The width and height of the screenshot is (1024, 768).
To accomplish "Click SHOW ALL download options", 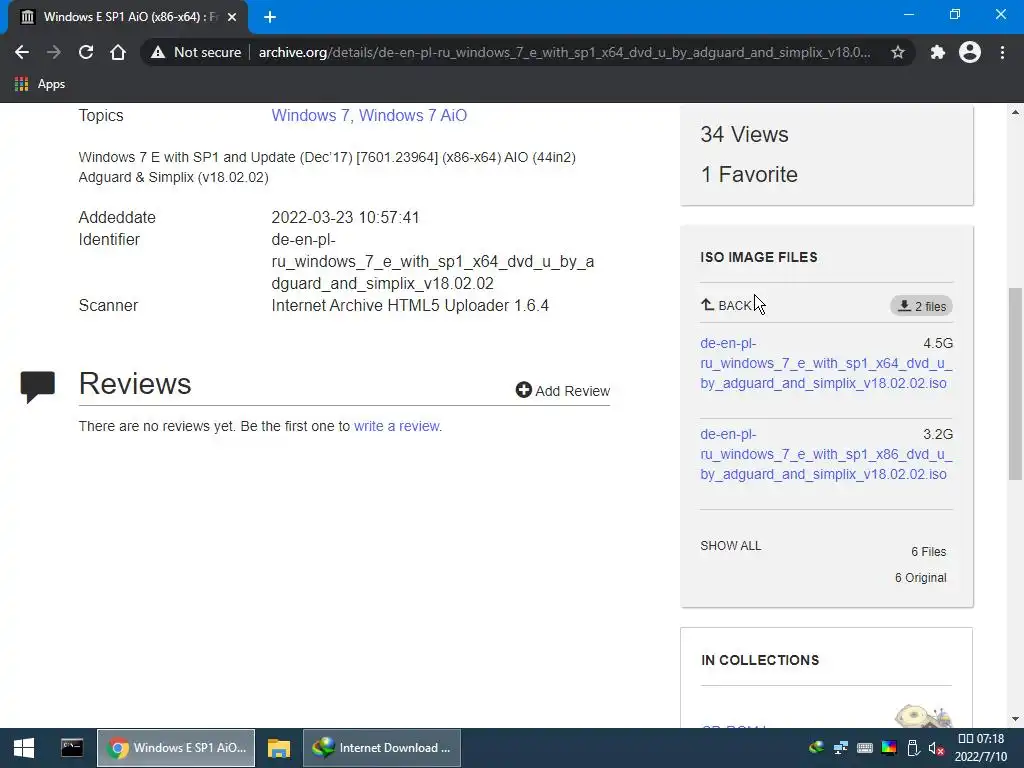I will coord(731,546).
